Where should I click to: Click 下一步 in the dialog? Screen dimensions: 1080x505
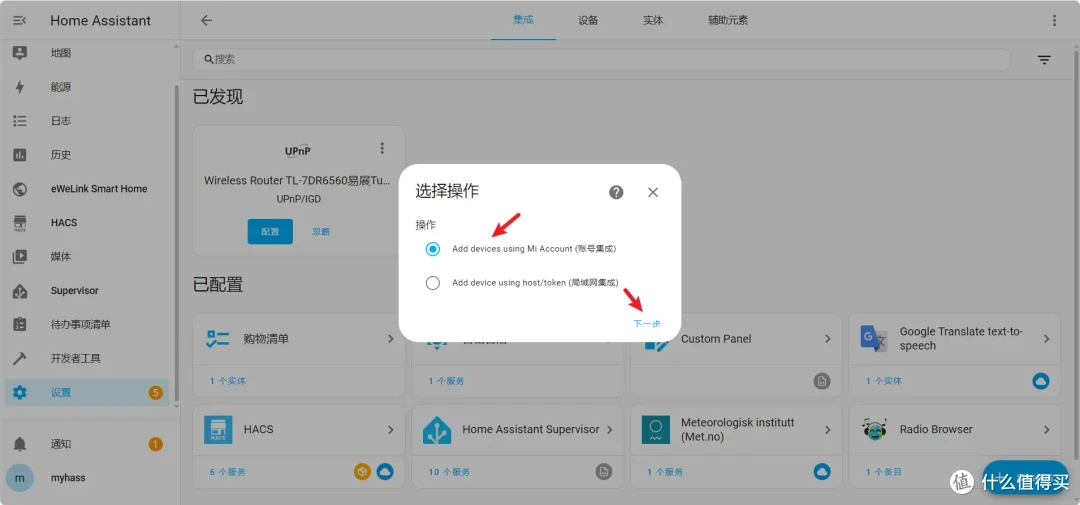point(647,324)
